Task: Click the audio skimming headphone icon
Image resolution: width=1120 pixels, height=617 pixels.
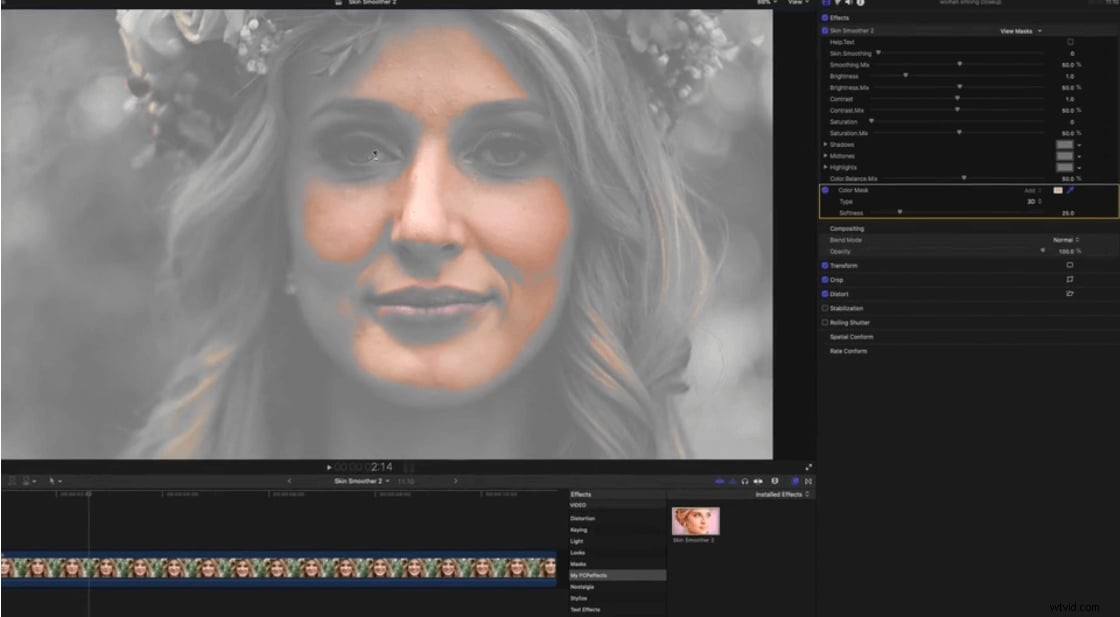Action: tap(745, 481)
